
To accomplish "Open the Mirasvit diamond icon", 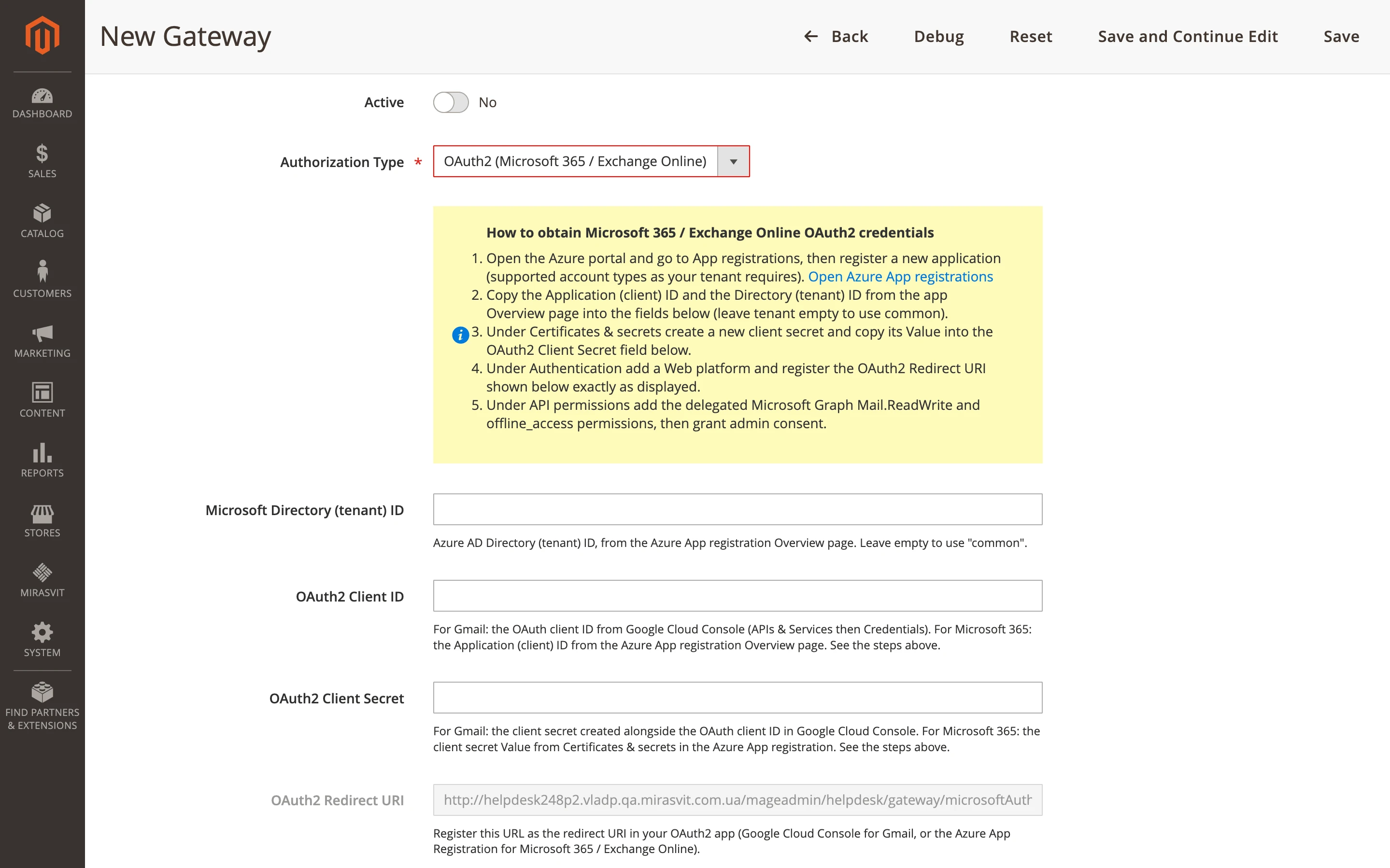I will [42, 573].
